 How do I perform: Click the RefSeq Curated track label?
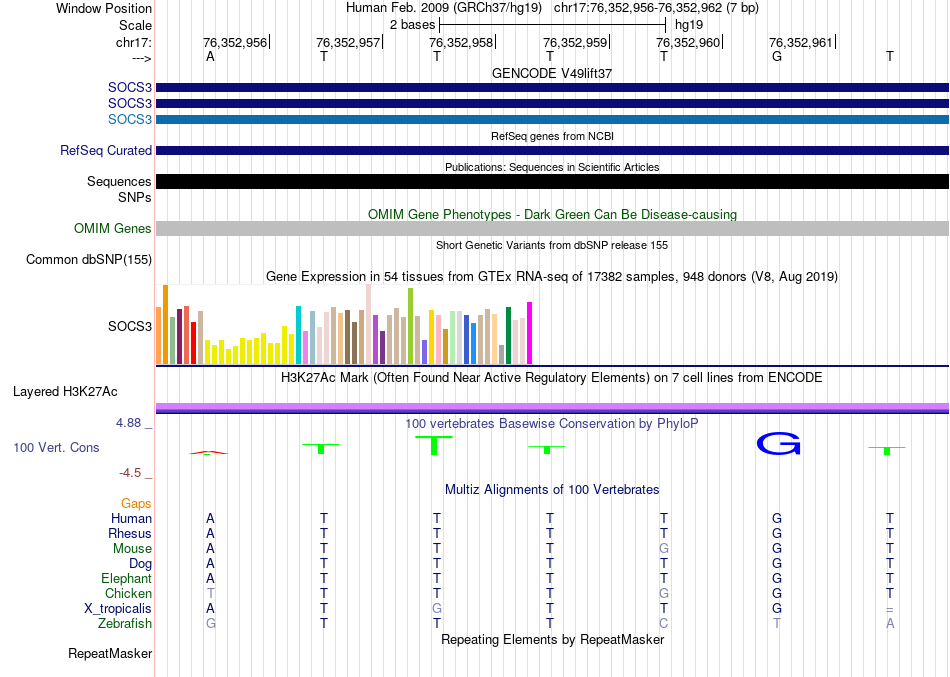tap(105, 150)
